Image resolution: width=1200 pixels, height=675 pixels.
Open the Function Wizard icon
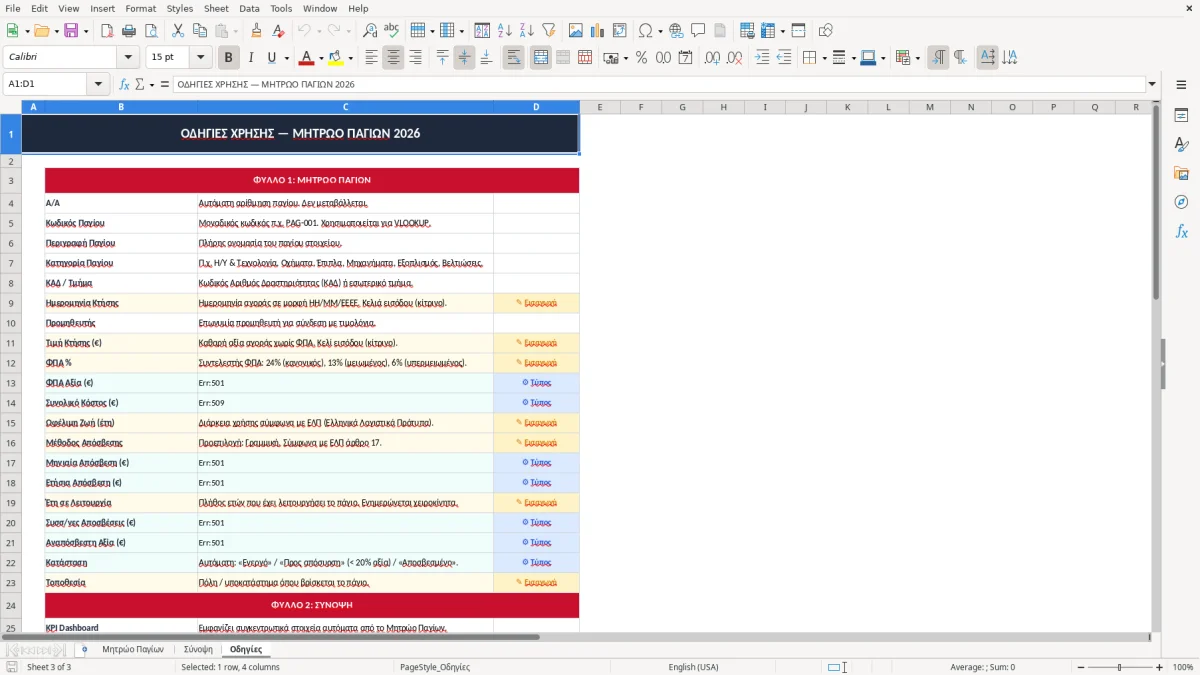pos(124,84)
